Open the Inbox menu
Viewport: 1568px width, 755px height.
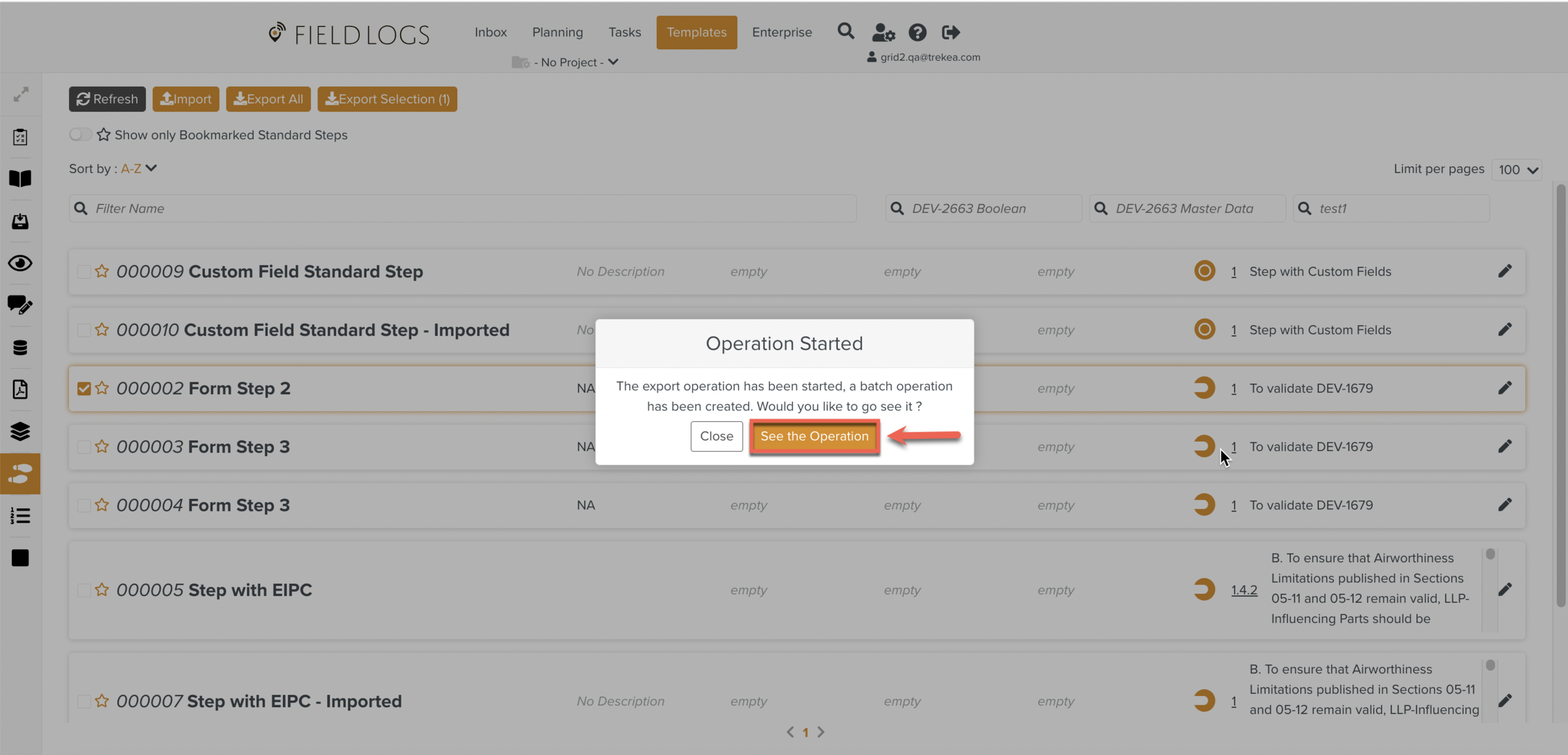[x=490, y=32]
